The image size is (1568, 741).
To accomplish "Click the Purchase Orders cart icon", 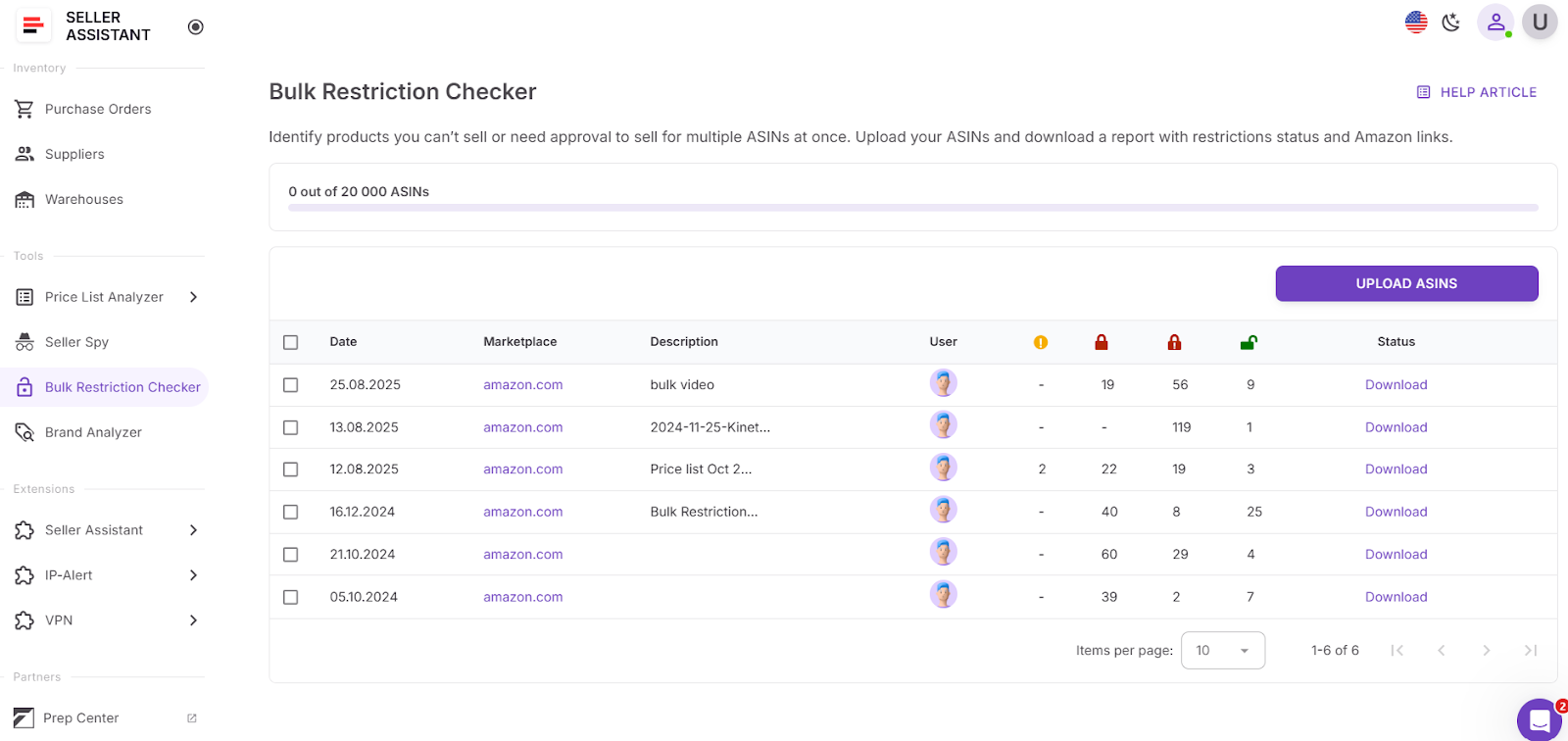I will tap(24, 109).
